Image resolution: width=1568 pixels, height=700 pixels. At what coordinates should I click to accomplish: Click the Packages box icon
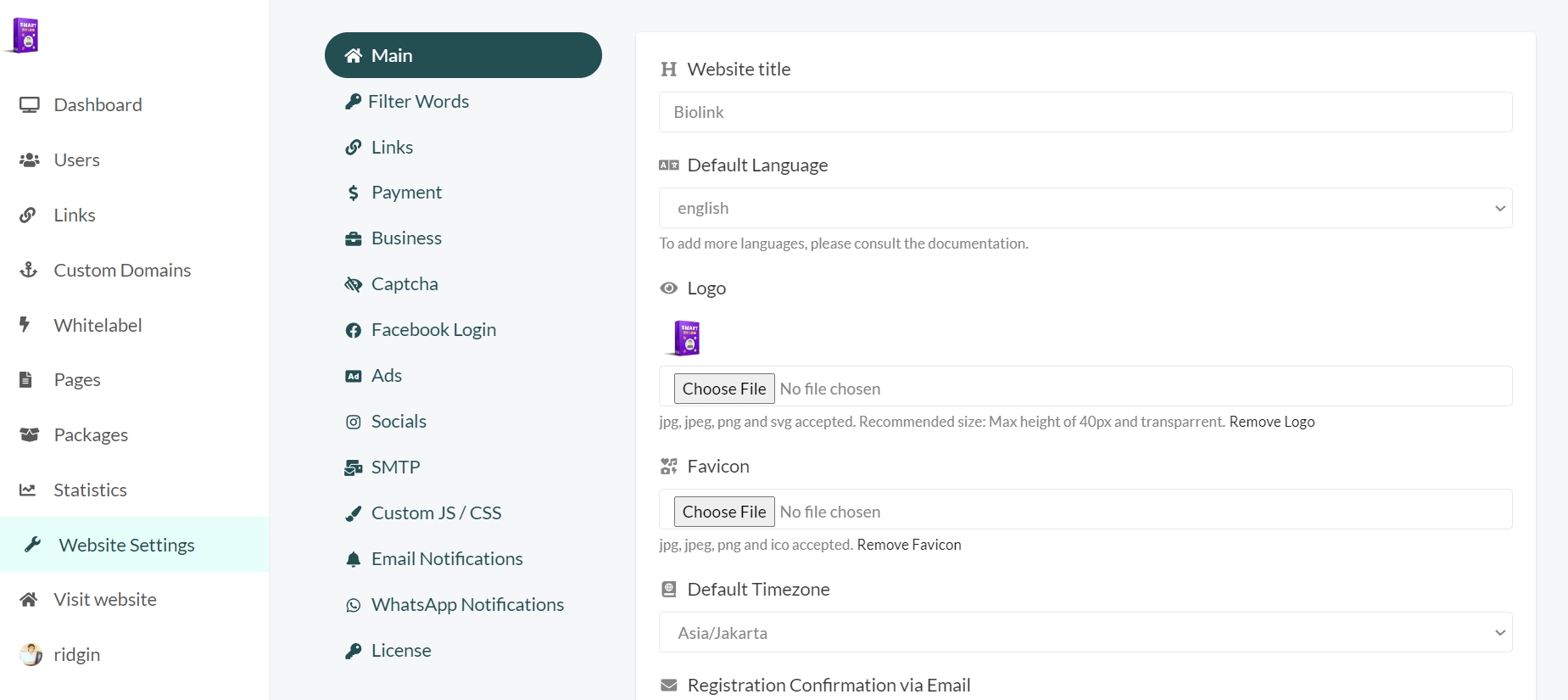(30, 434)
